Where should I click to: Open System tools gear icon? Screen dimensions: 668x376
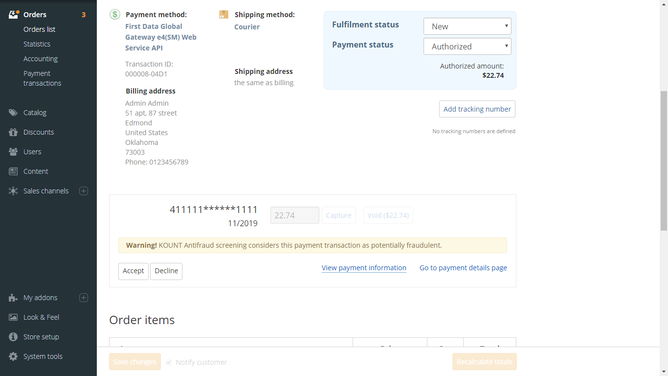click(x=13, y=356)
